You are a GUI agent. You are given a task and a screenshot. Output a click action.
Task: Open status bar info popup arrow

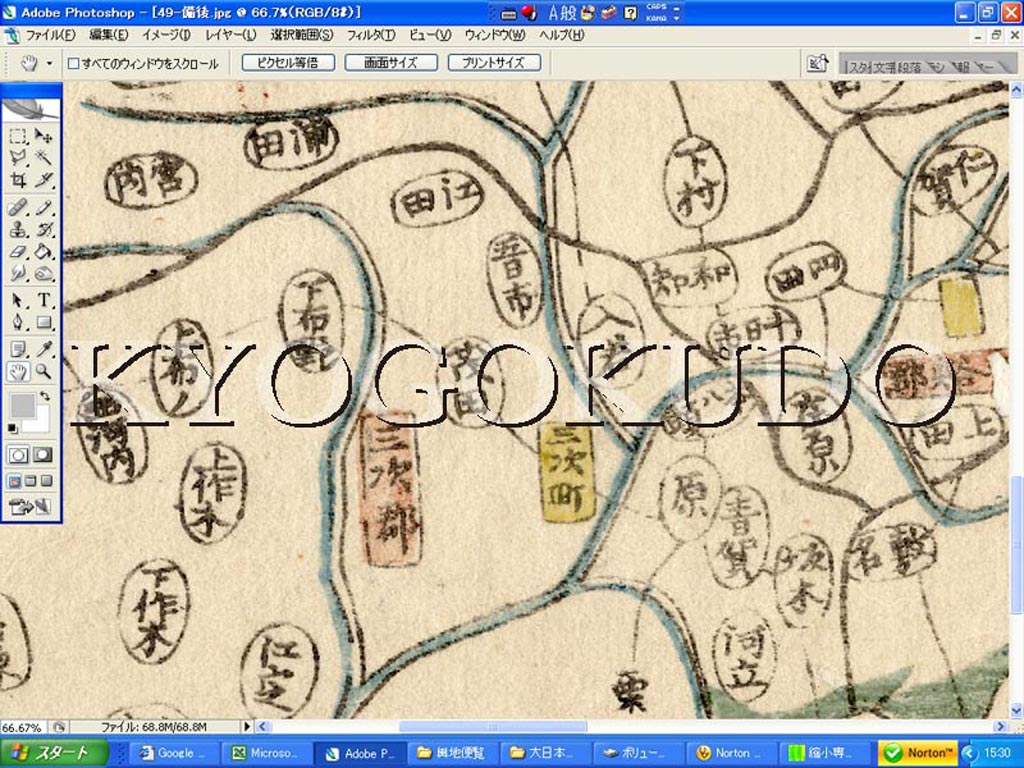pyautogui.click(x=247, y=726)
